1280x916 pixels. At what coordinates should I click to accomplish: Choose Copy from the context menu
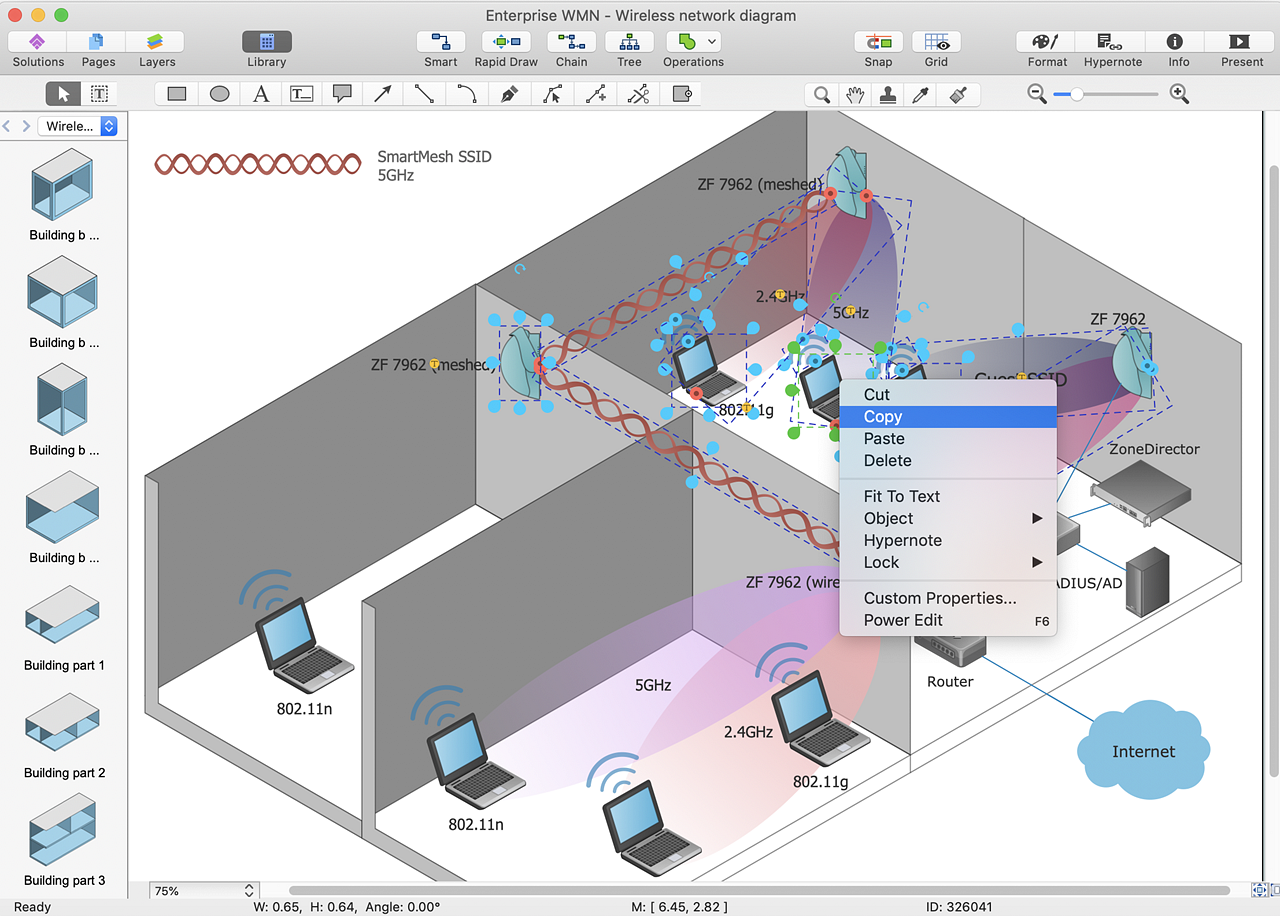883,417
